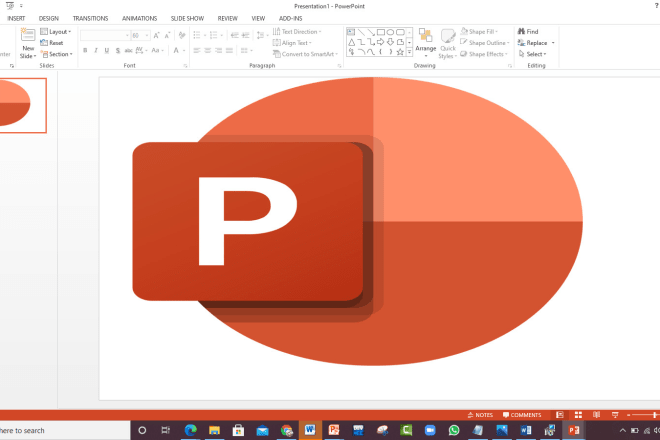This screenshot has height=440, width=660.
Task: Open the font size dropdown showing 60
Action: tap(140, 35)
